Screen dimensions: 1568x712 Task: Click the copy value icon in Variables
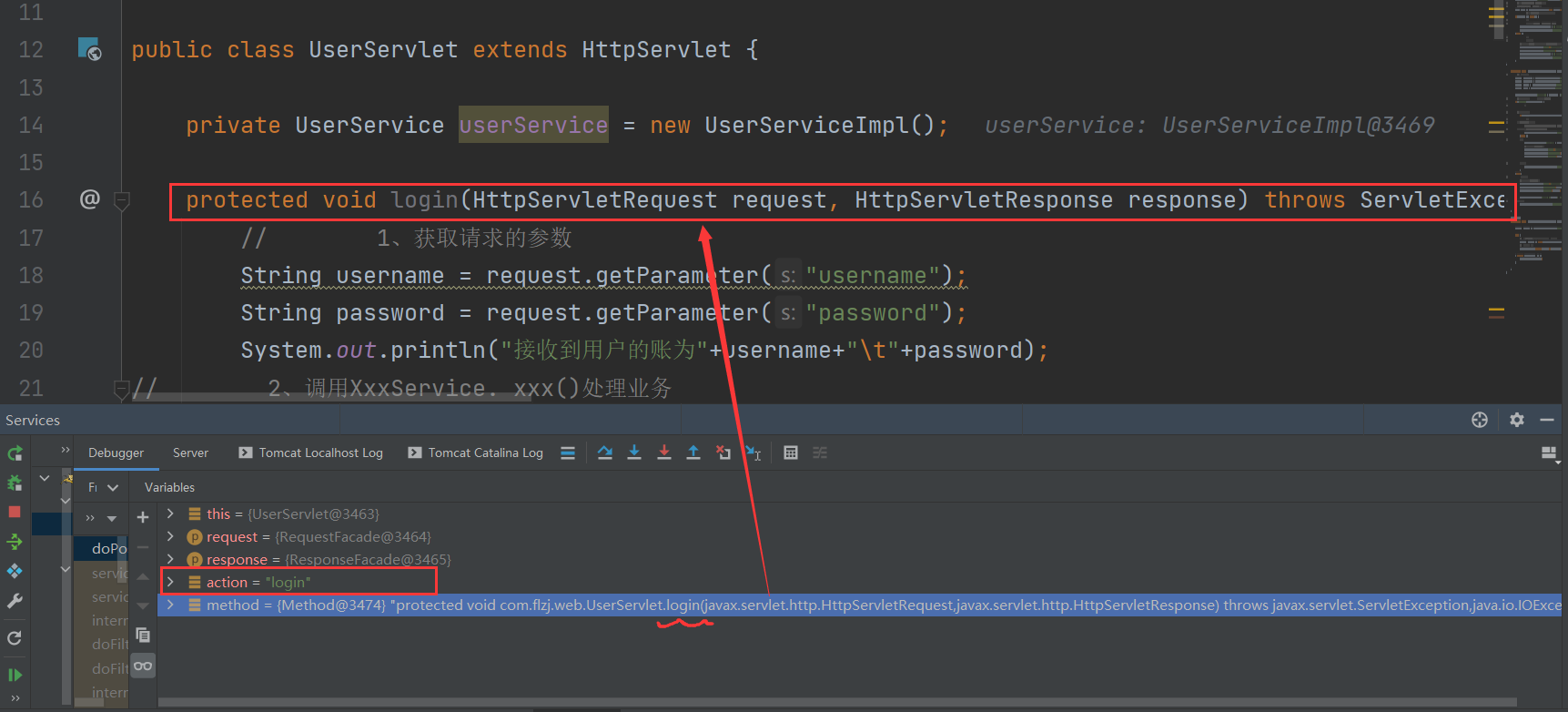(x=143, y=635)
